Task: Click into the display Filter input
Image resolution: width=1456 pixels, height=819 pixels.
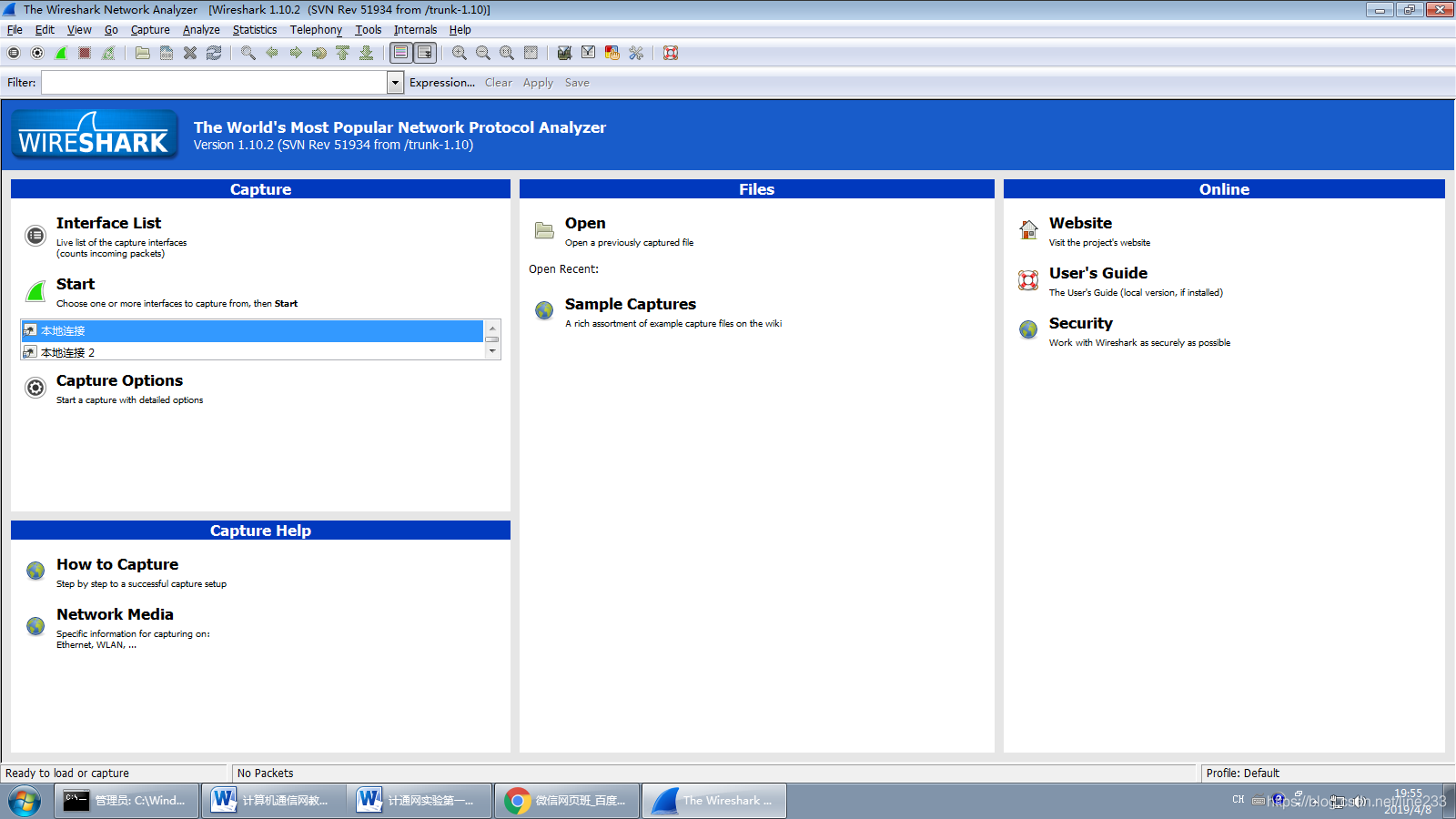Action: pos(215,83)
